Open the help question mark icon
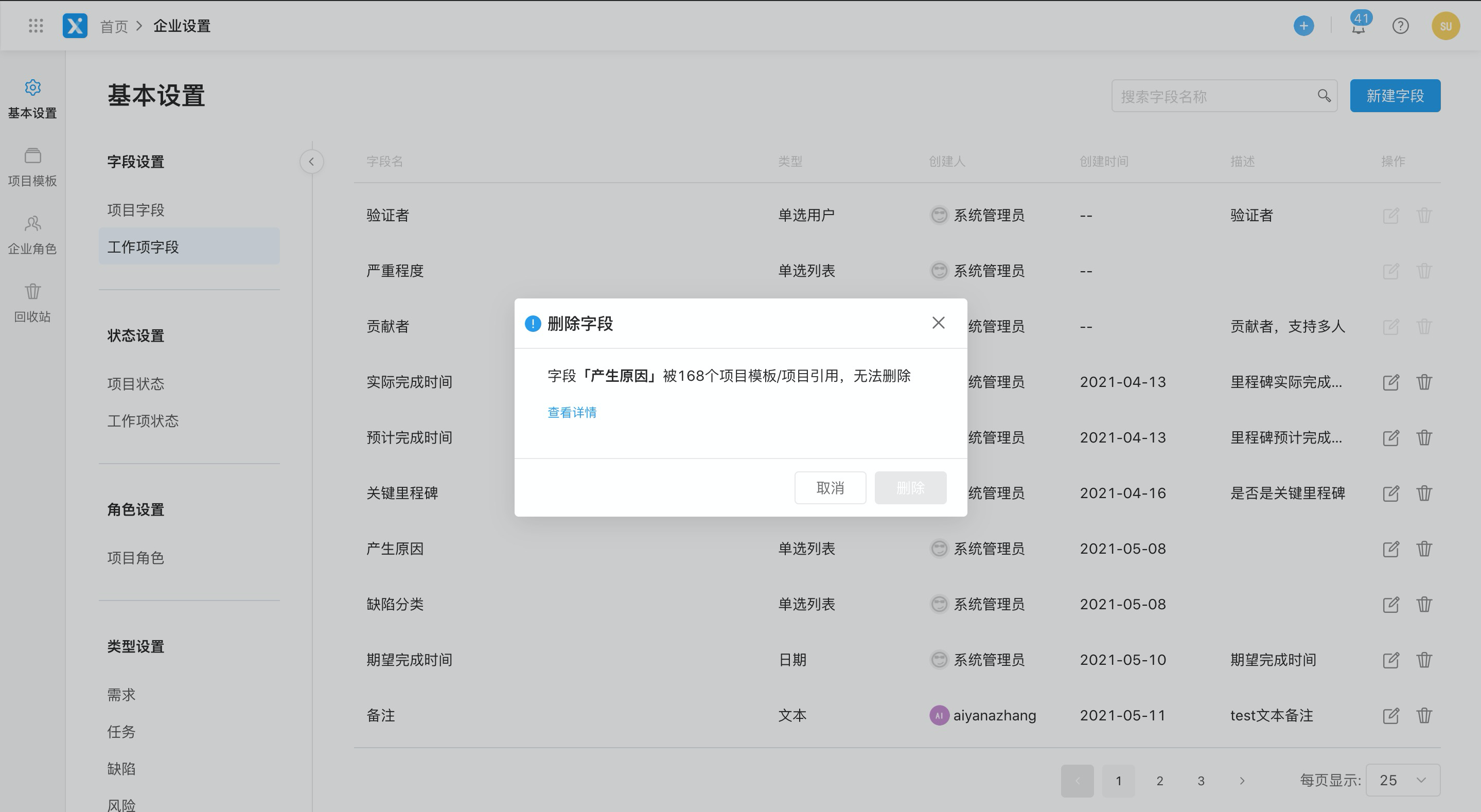This screenshot has height=812, width=1481. click(x=1400, y=26)
